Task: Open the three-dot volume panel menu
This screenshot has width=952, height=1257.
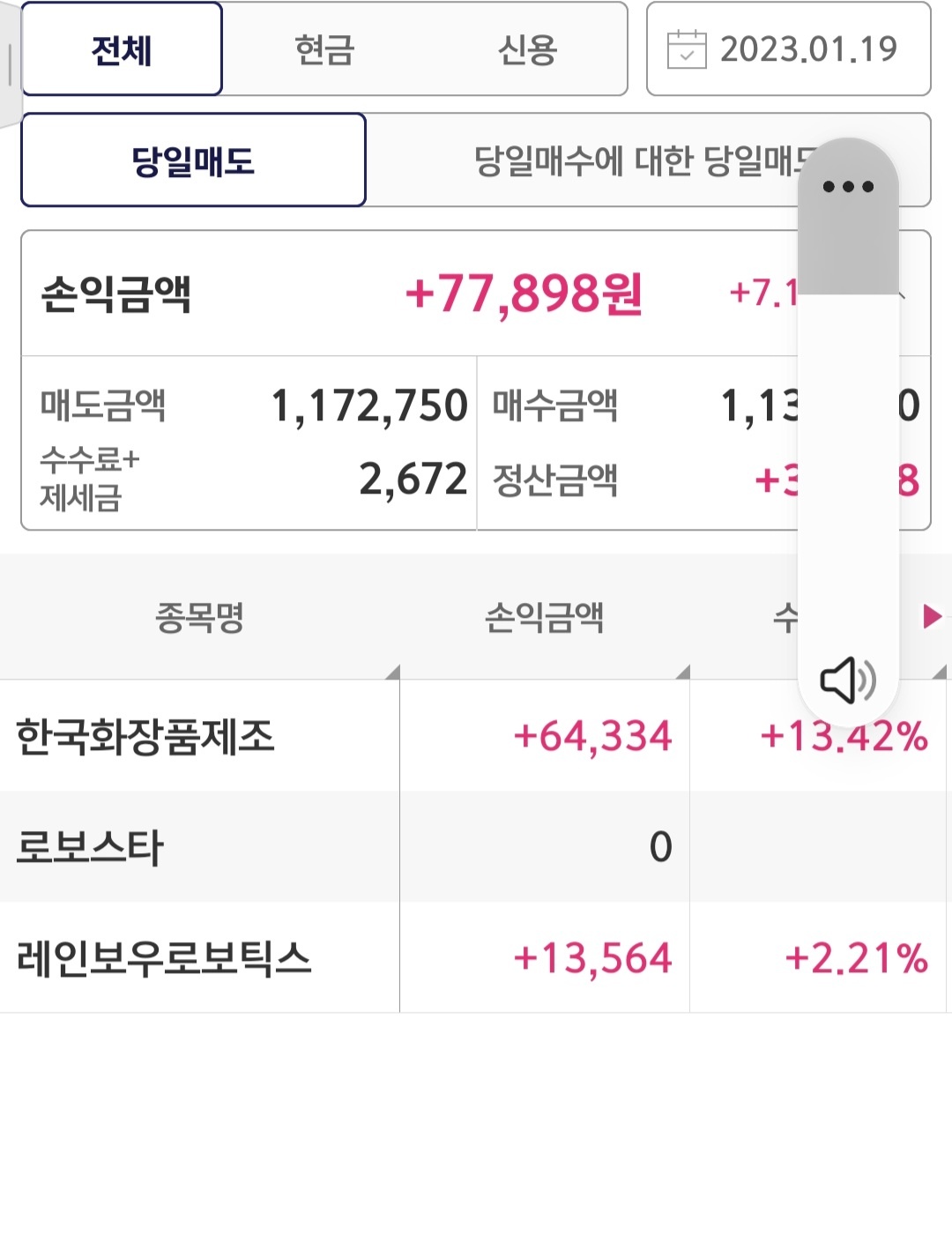Action: (x=847, y=187)
